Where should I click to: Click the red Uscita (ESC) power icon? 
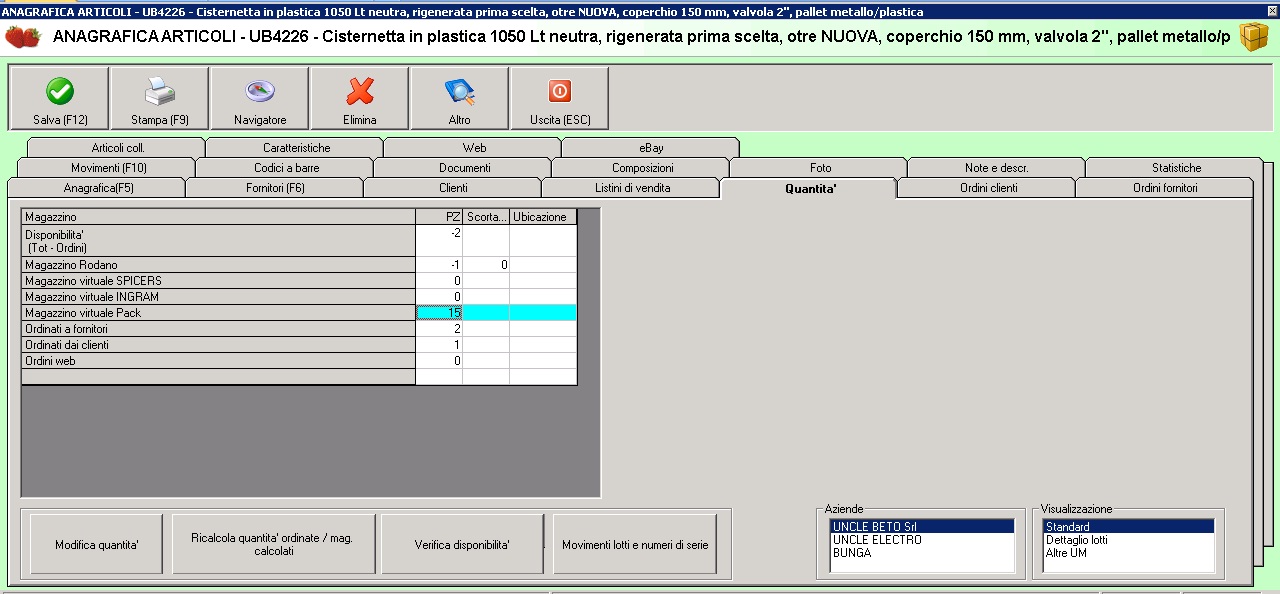coord(560,91)
